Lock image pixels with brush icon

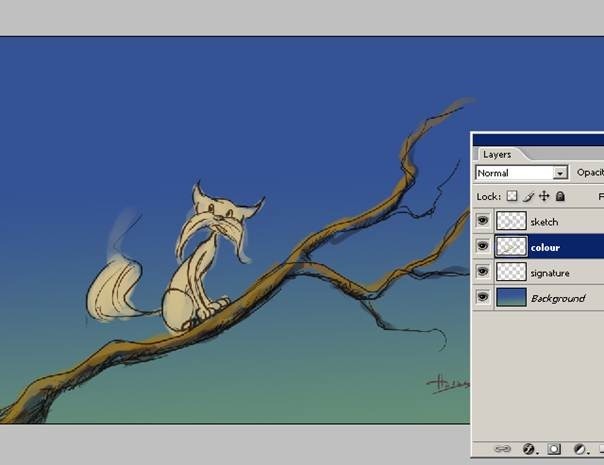tap(529, 197)
